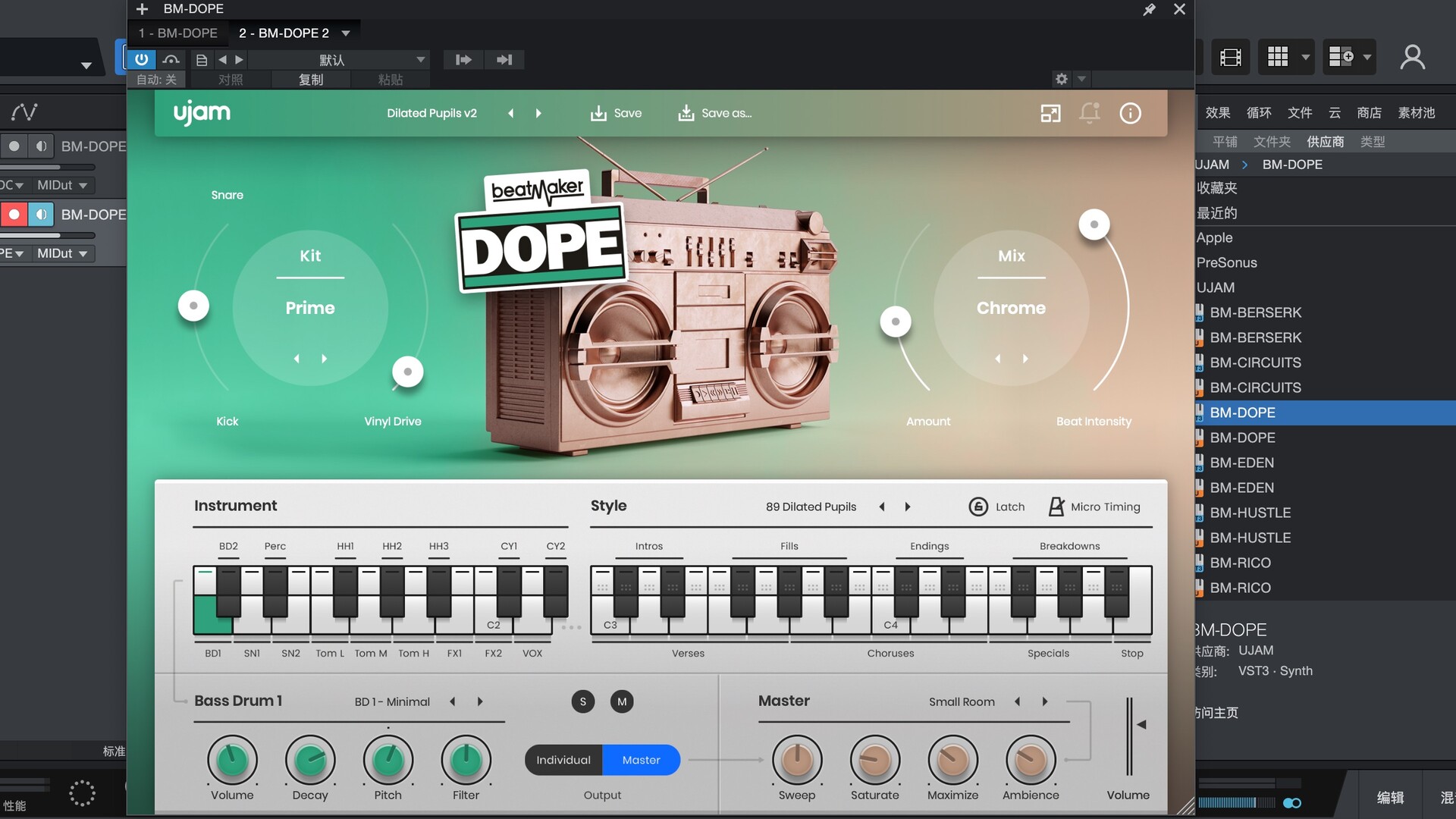Image resolution: width=1456 pixels, height=819 pixels.
Task: Select next Style after 89 Dilated Pupils
Action: [x=908, y=507]
